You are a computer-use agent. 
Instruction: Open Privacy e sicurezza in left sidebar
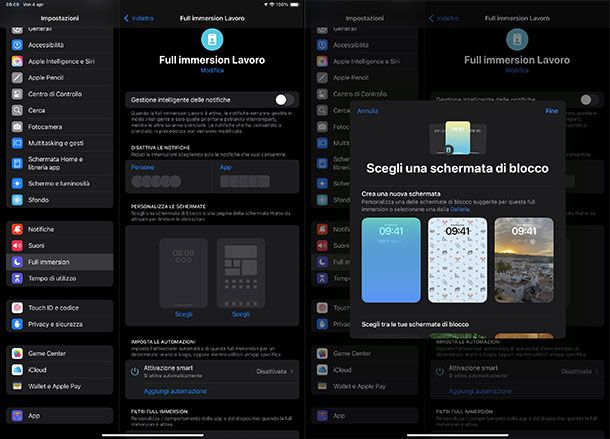60,324
